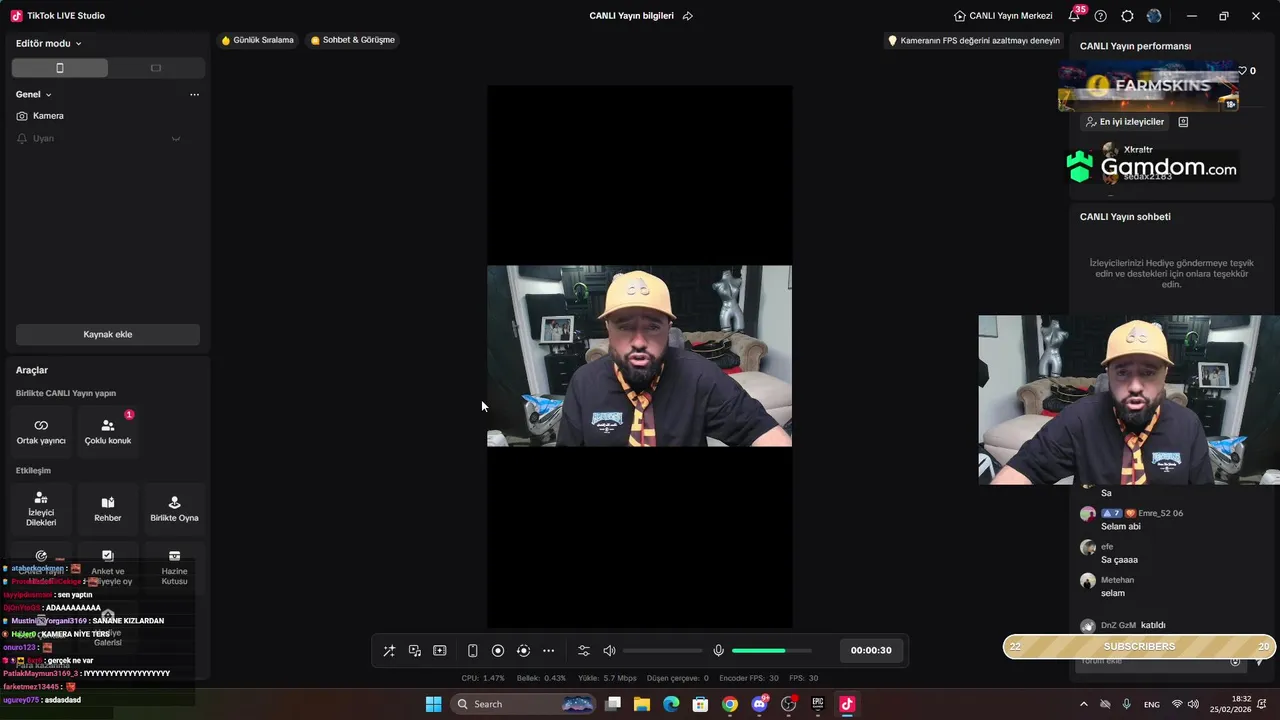Adjust the speaker volume slider
This screenshot has height=720, width=1280.
[x=662, y=651]
